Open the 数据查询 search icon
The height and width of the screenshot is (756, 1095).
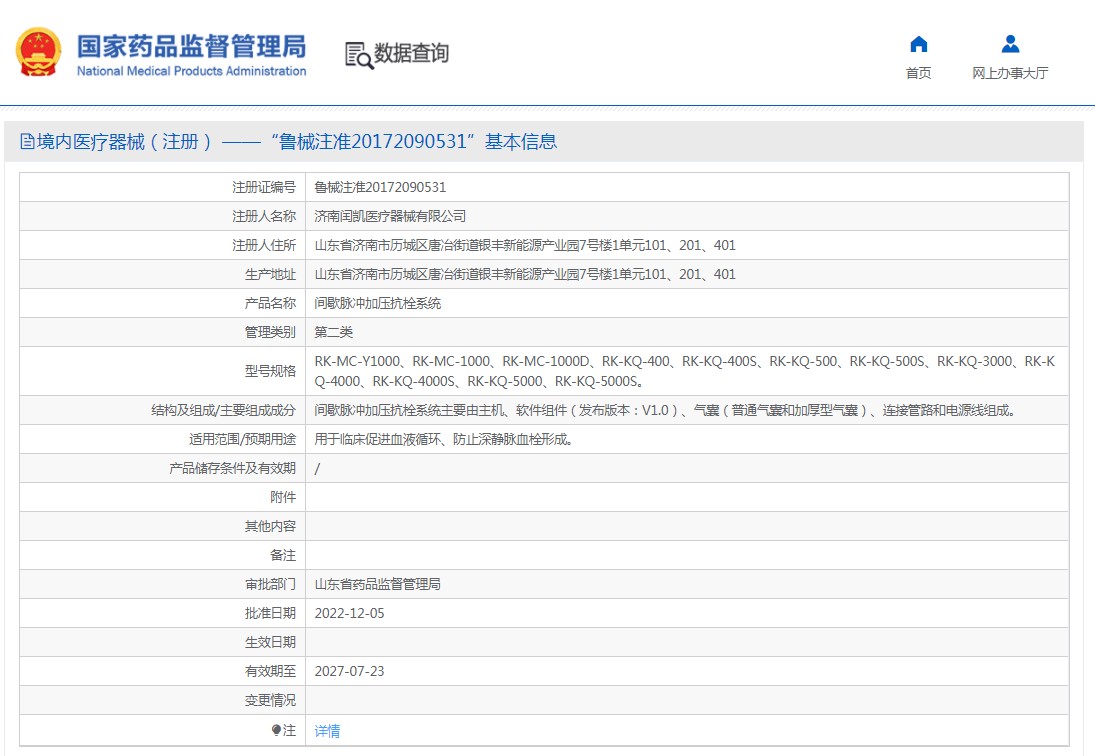[359, 55]
